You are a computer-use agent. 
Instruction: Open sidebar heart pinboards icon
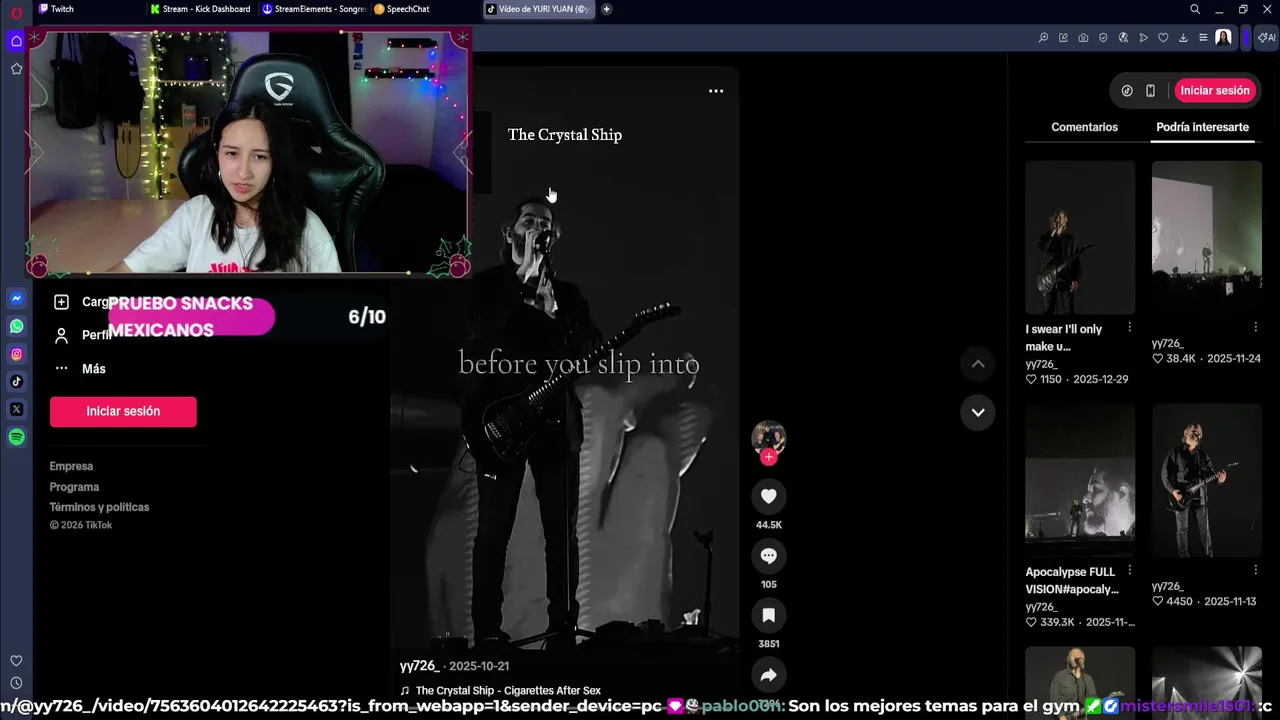pos(16,661)
